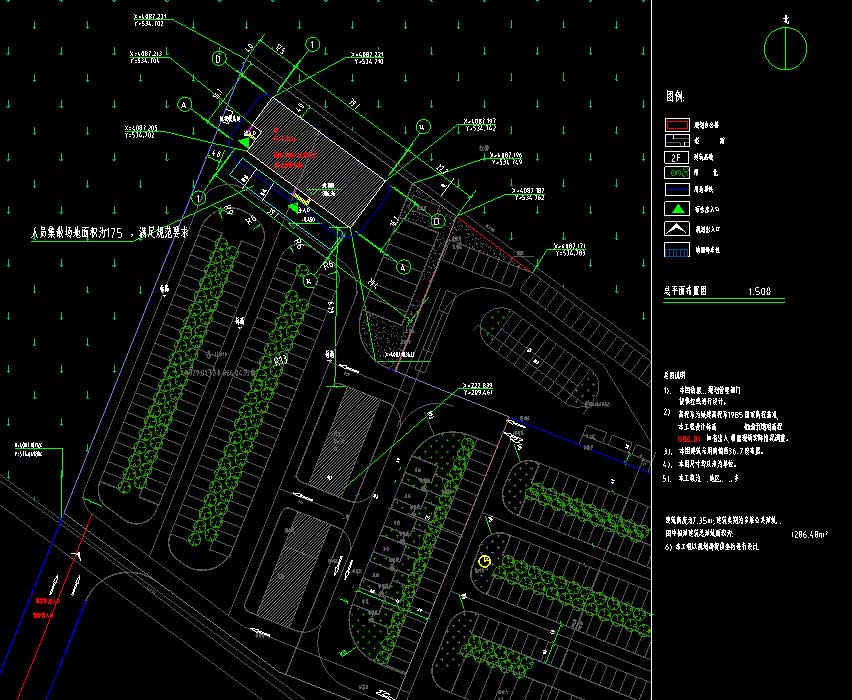Click the north arrow compass circle
852x700 pixels.
(786, 45)
